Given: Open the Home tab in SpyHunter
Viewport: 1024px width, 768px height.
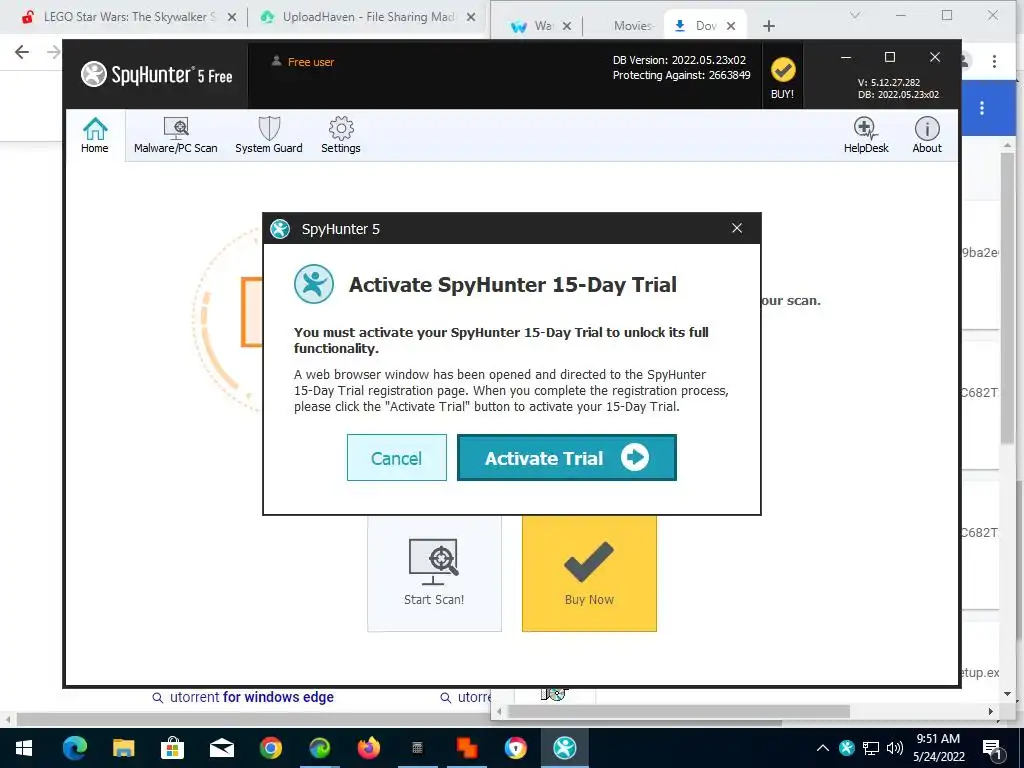Looking at the screenshot, I should coord(95,135).
